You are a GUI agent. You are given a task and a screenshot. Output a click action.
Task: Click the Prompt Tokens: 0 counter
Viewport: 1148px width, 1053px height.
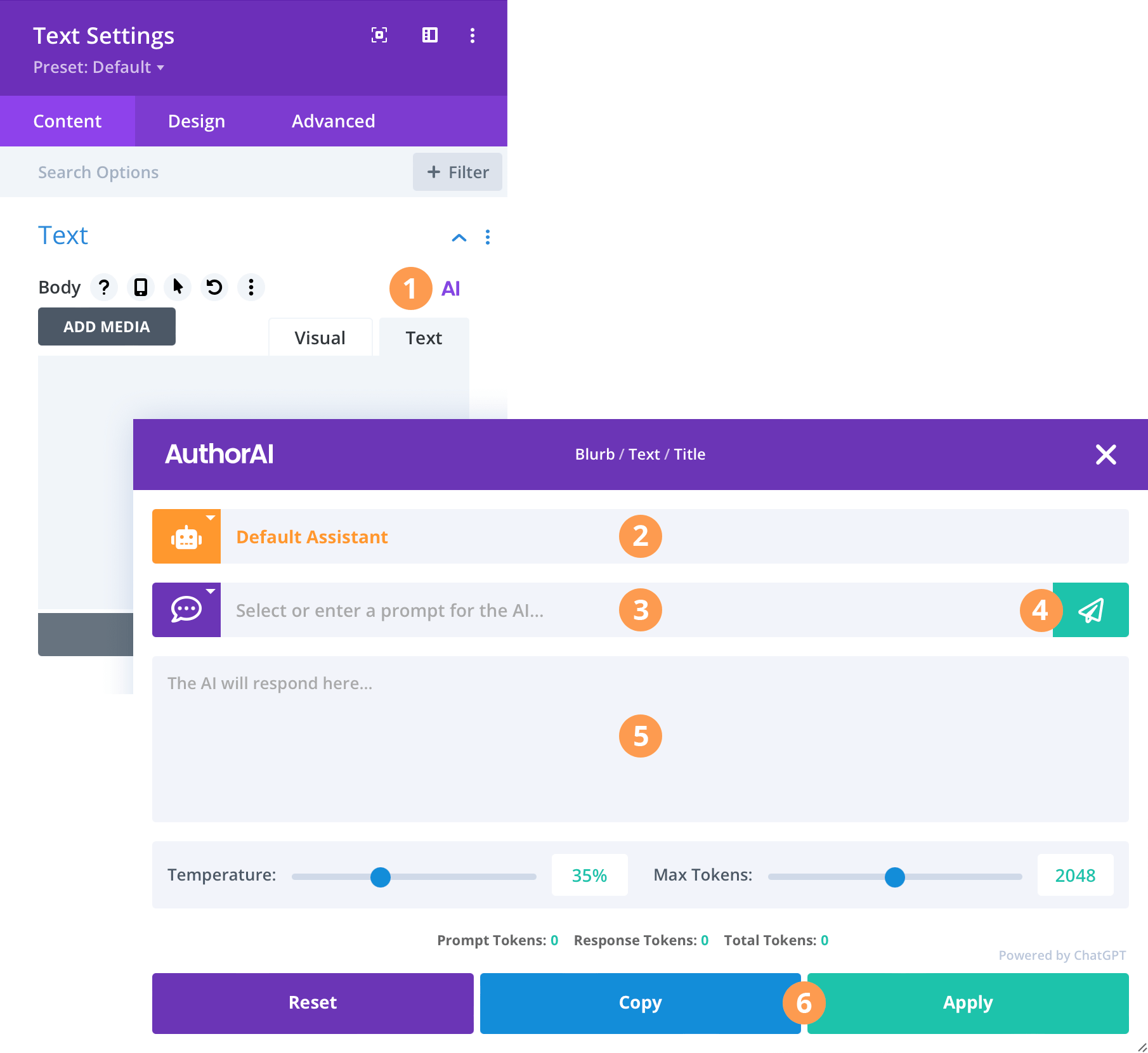(498, 940)
